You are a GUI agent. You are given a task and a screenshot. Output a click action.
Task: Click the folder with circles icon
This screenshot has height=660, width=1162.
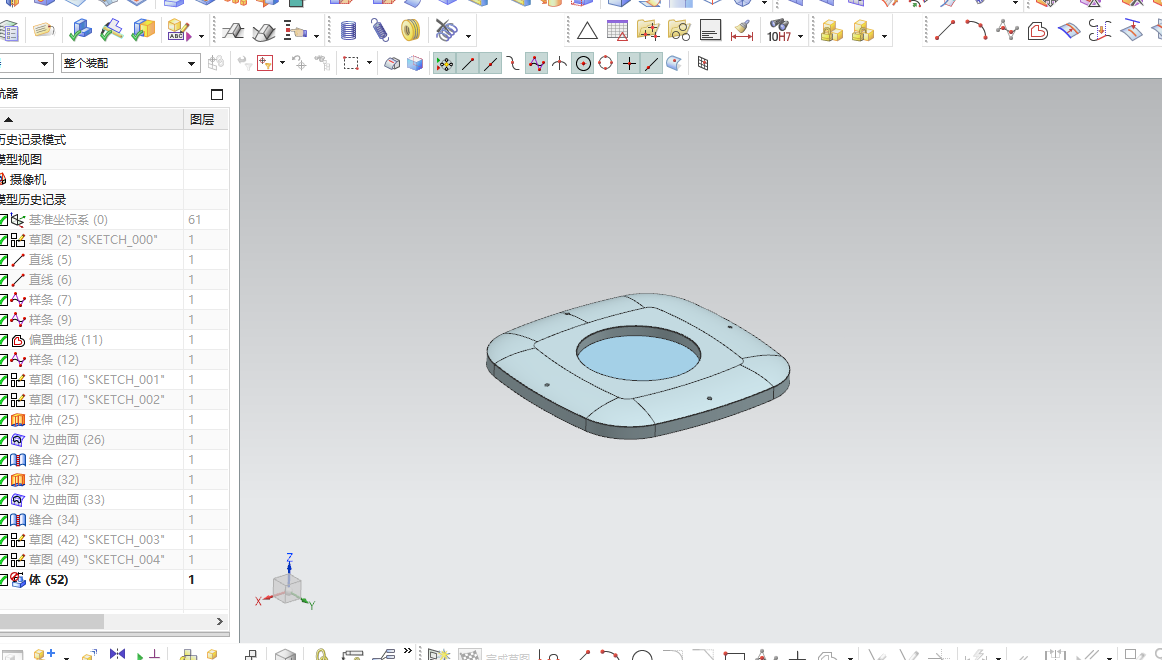[x=679, y=30]
